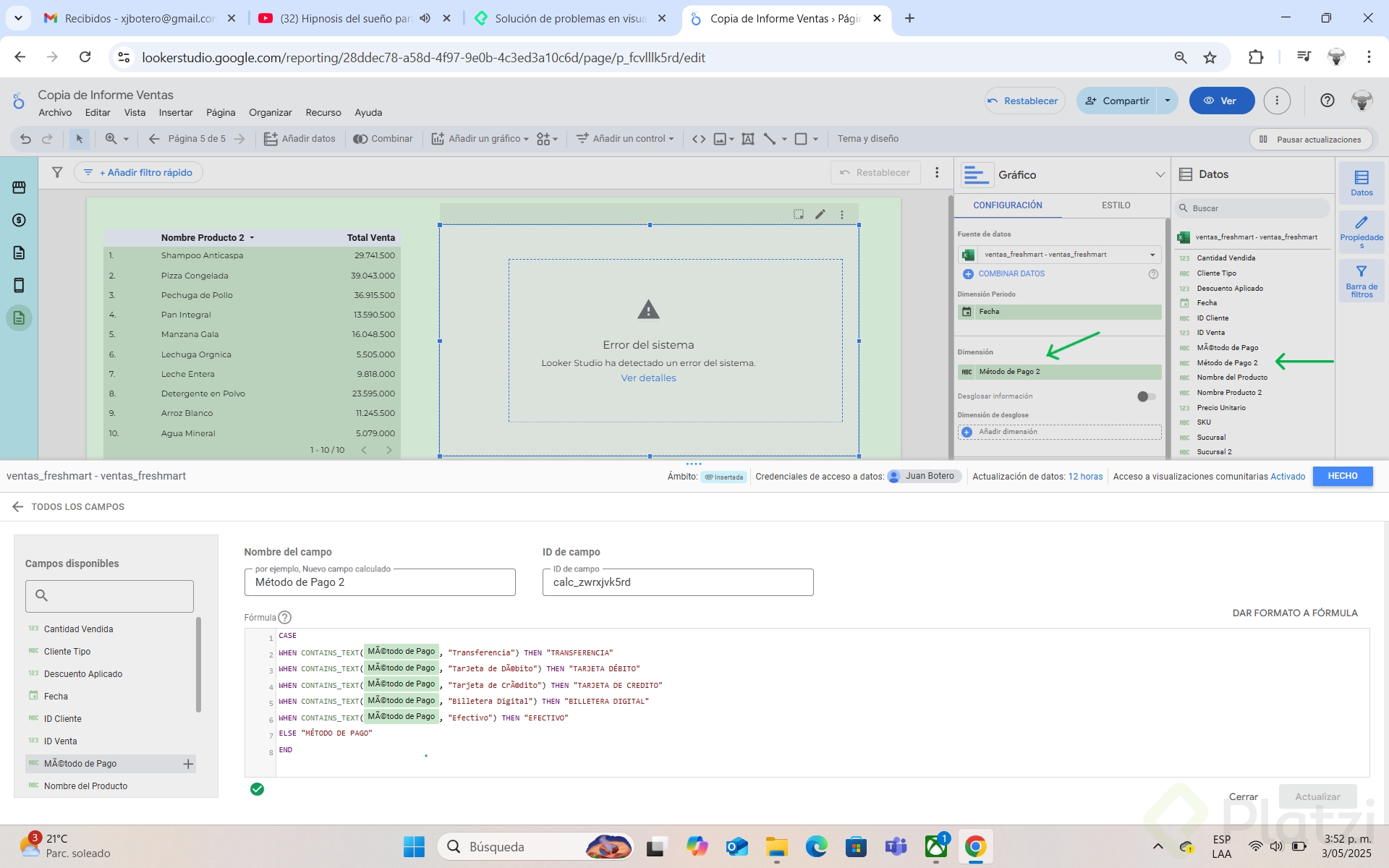The width and height of the screenshot is (1389, 868).
Task: Open the Propiedades side panel
Action: 1361,231
